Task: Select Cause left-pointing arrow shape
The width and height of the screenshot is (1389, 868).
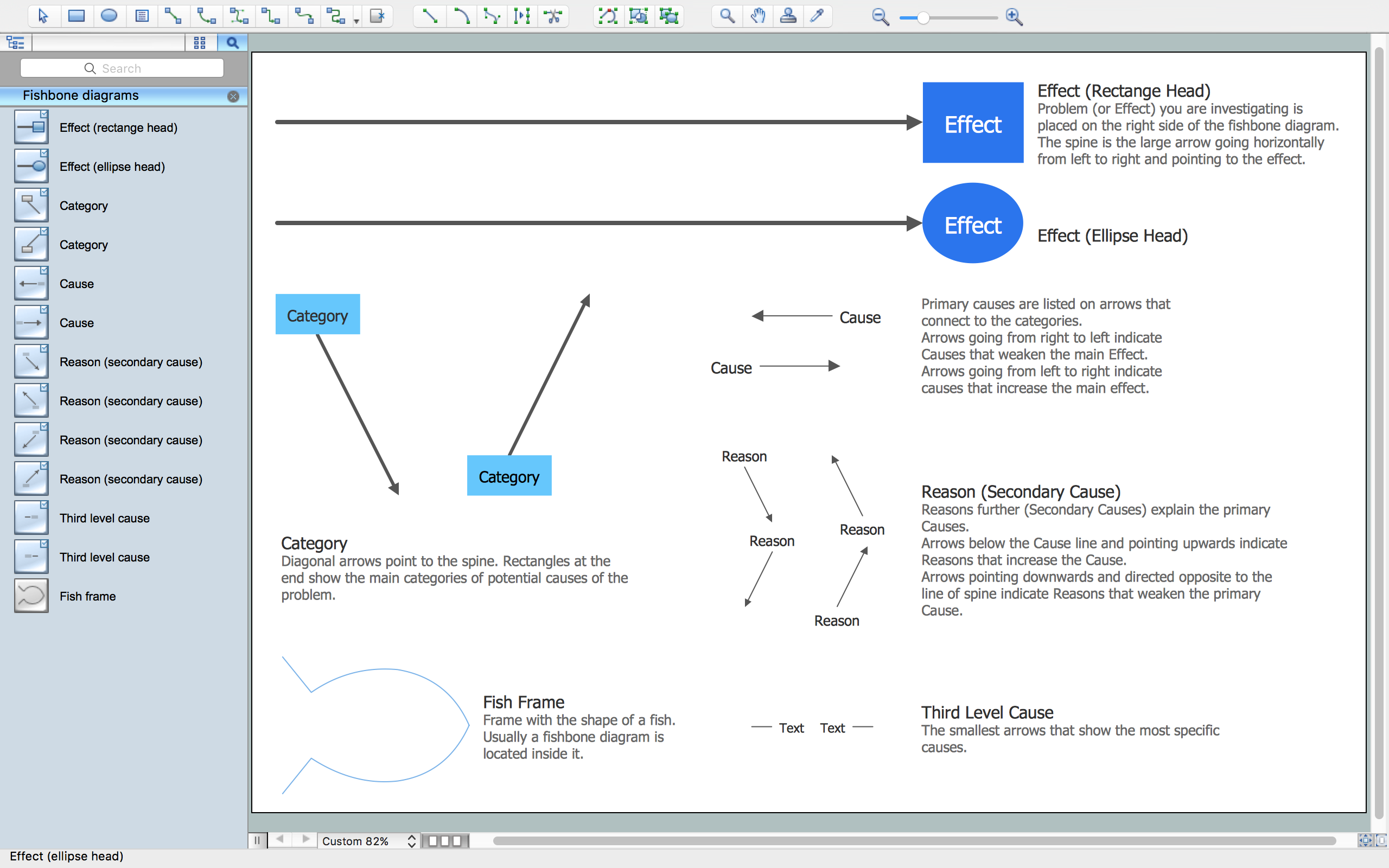Action: [123, 284]
